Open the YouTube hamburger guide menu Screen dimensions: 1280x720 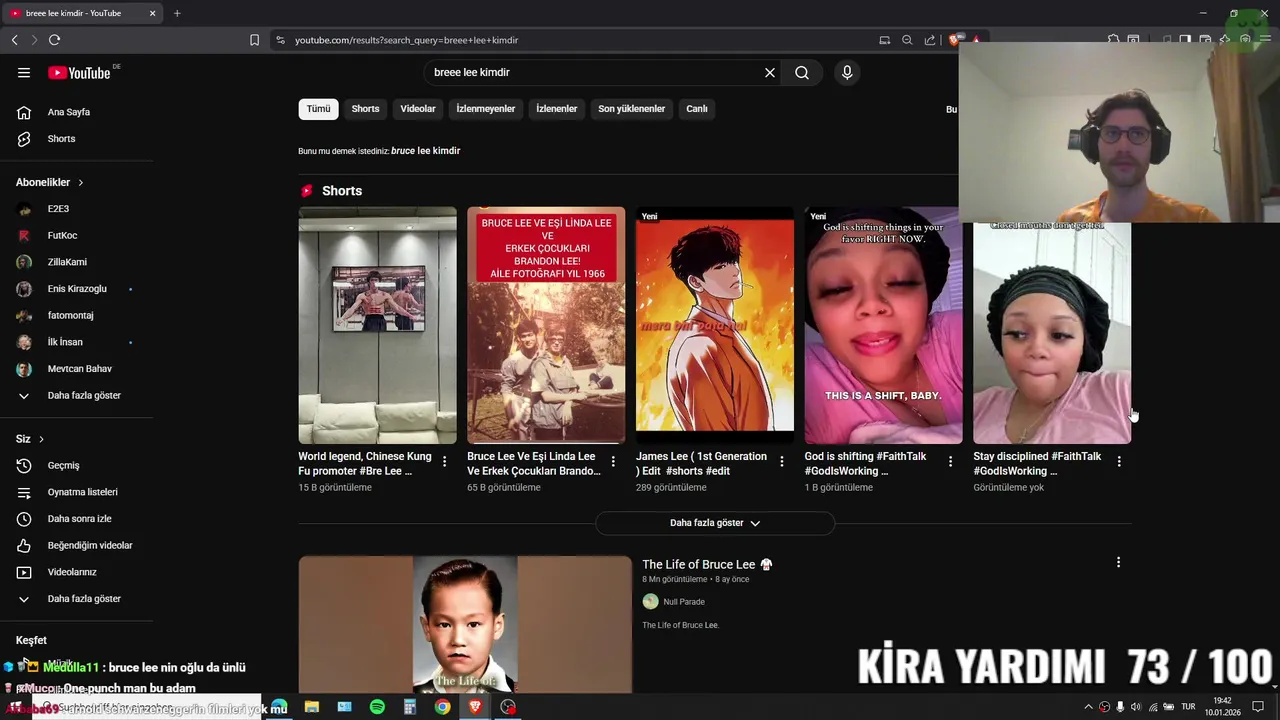(24, 72)
